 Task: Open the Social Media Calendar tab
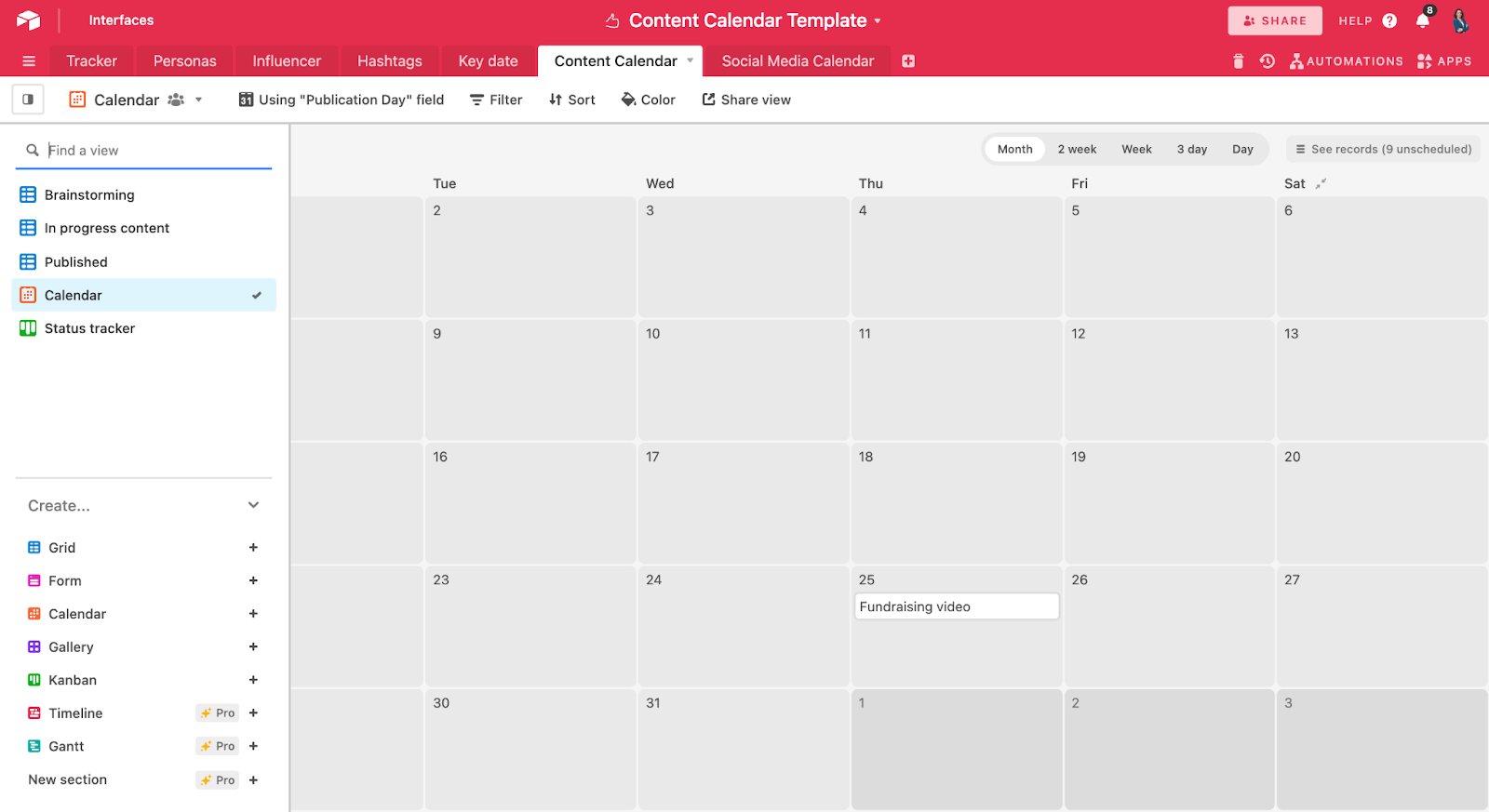pos(798,61)
